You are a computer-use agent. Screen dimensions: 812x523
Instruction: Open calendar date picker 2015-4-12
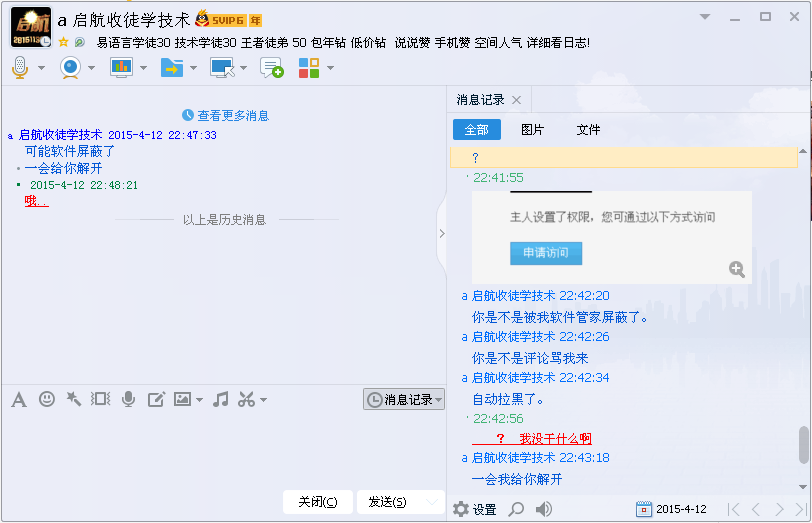pyautogui.click(x=671, y=510)
